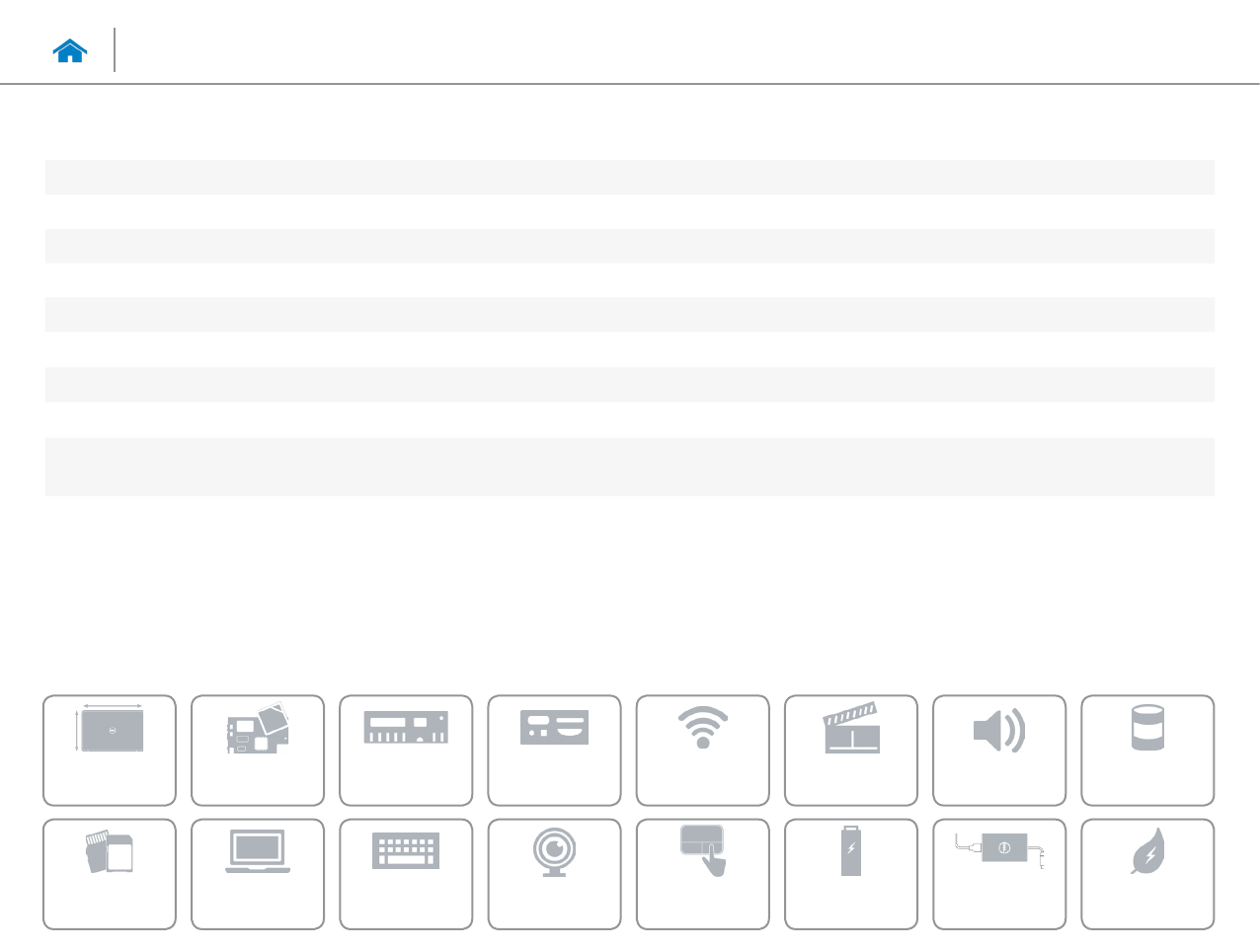Select the memory module specs tile
The image size is (1260, 952).
[406, 751]
